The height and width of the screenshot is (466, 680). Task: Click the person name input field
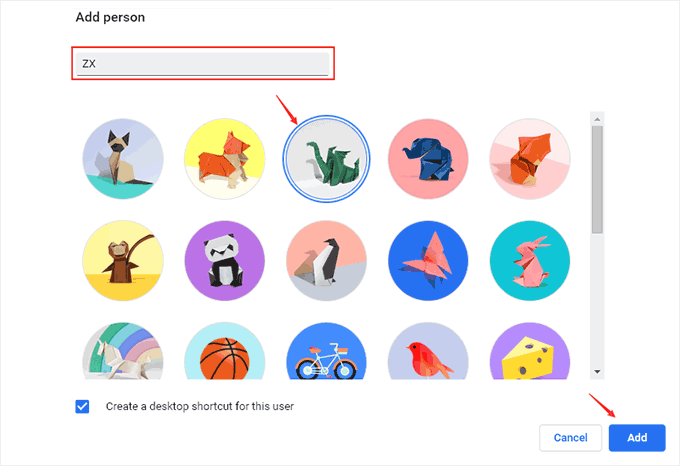coord(203,64)
